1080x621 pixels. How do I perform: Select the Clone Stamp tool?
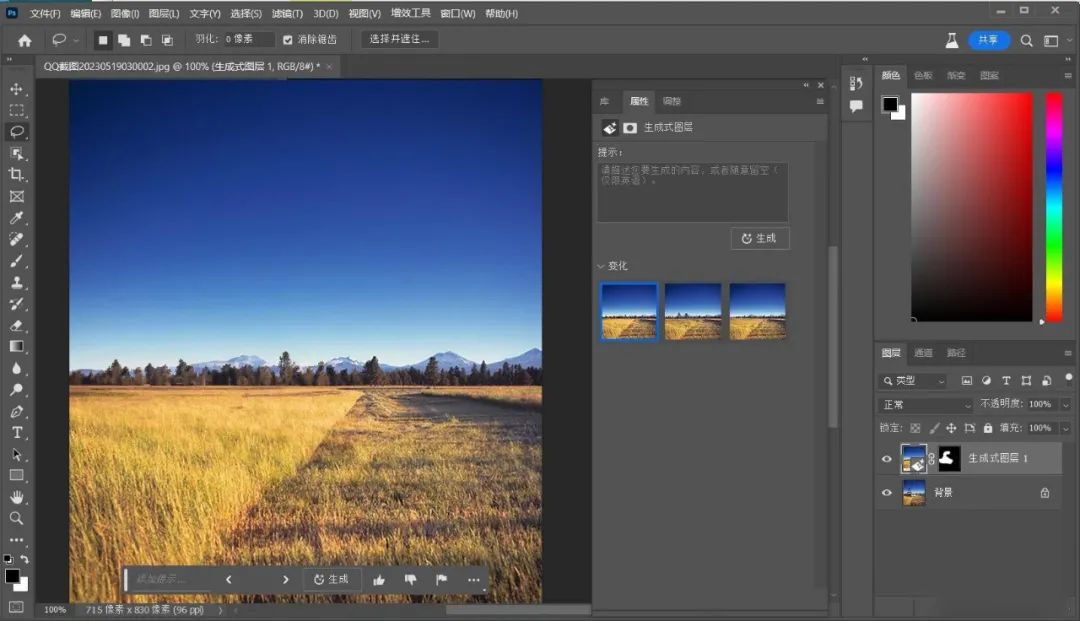pyautogui.click(x=17, y=282)
